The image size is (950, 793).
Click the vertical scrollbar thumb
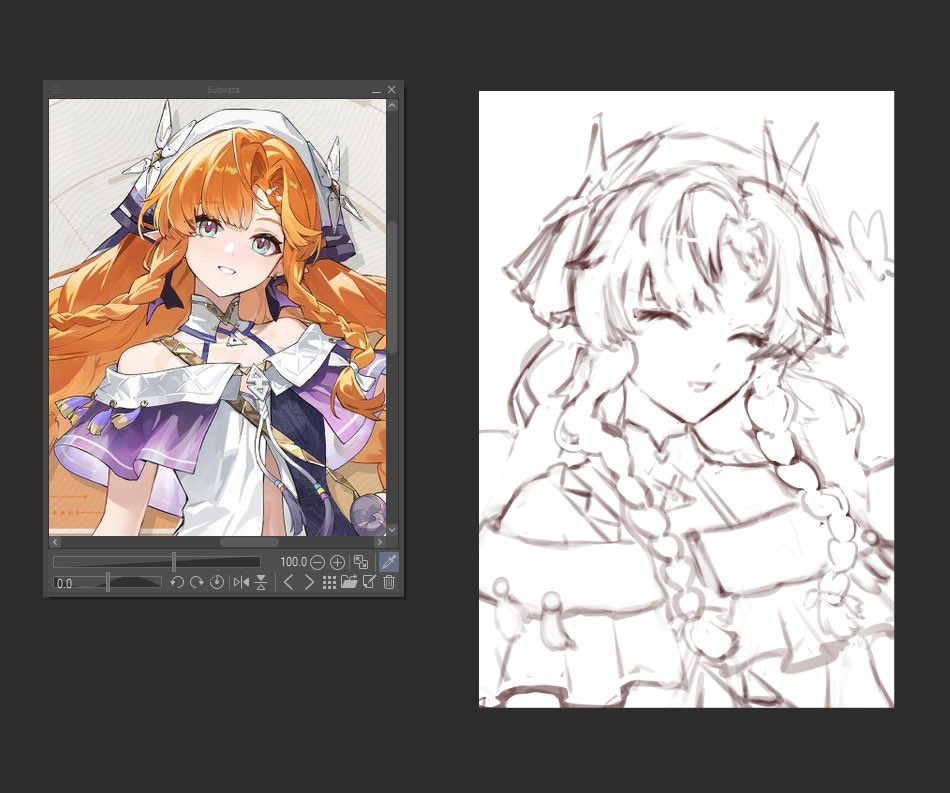(x=392, y=287)
